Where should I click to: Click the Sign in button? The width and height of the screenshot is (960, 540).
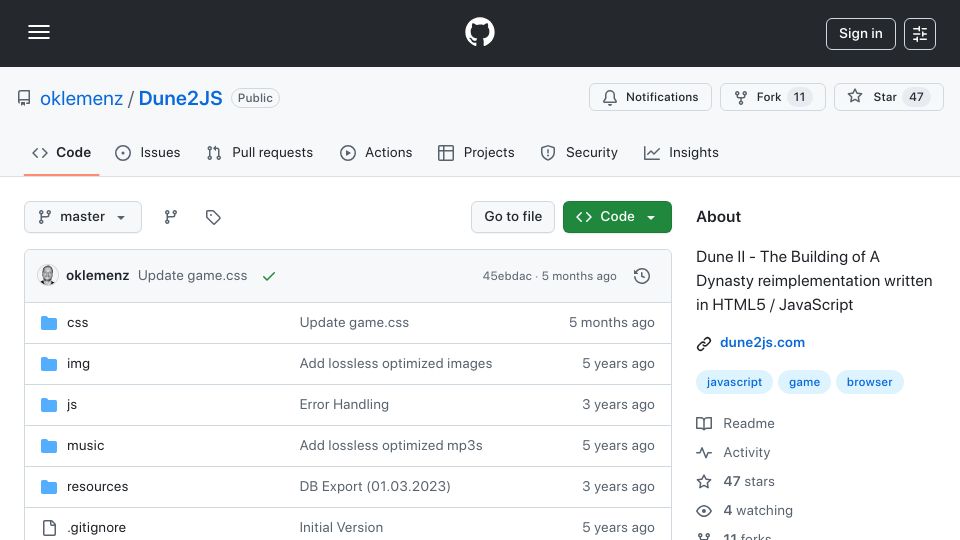tap(860, 34)
